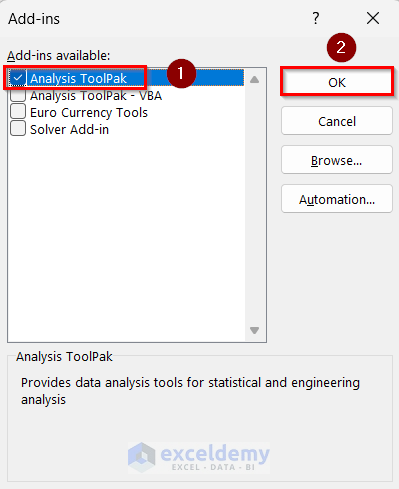The height and width of the screenshot is (489, 399).
Task: Click the Cancel button
Action: (x=337, y=121)
